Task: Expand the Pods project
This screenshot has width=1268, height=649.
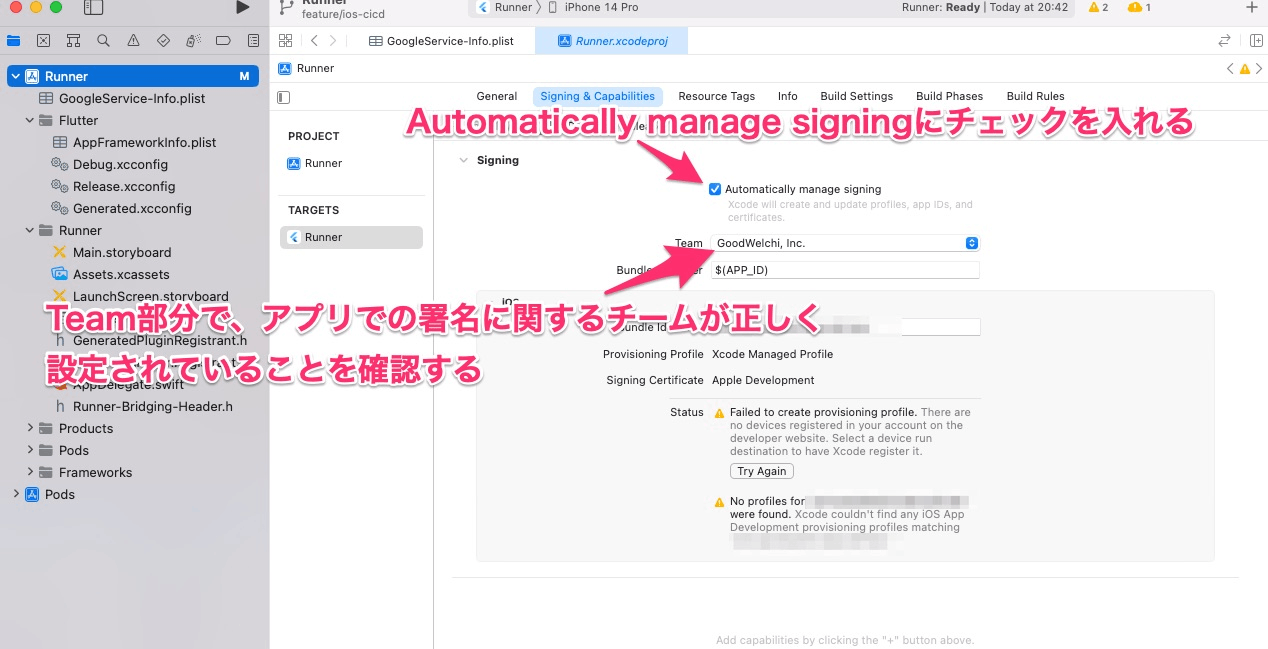Action: click(14, 494)
